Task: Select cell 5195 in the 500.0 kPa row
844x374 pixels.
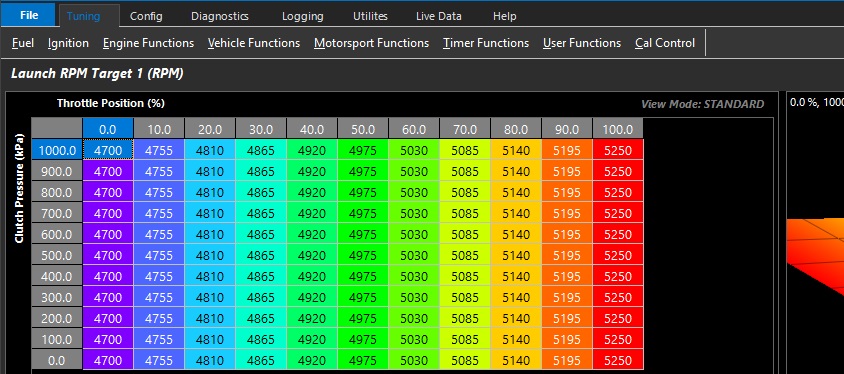Action: pyautogui.click(x=567, y=255)
